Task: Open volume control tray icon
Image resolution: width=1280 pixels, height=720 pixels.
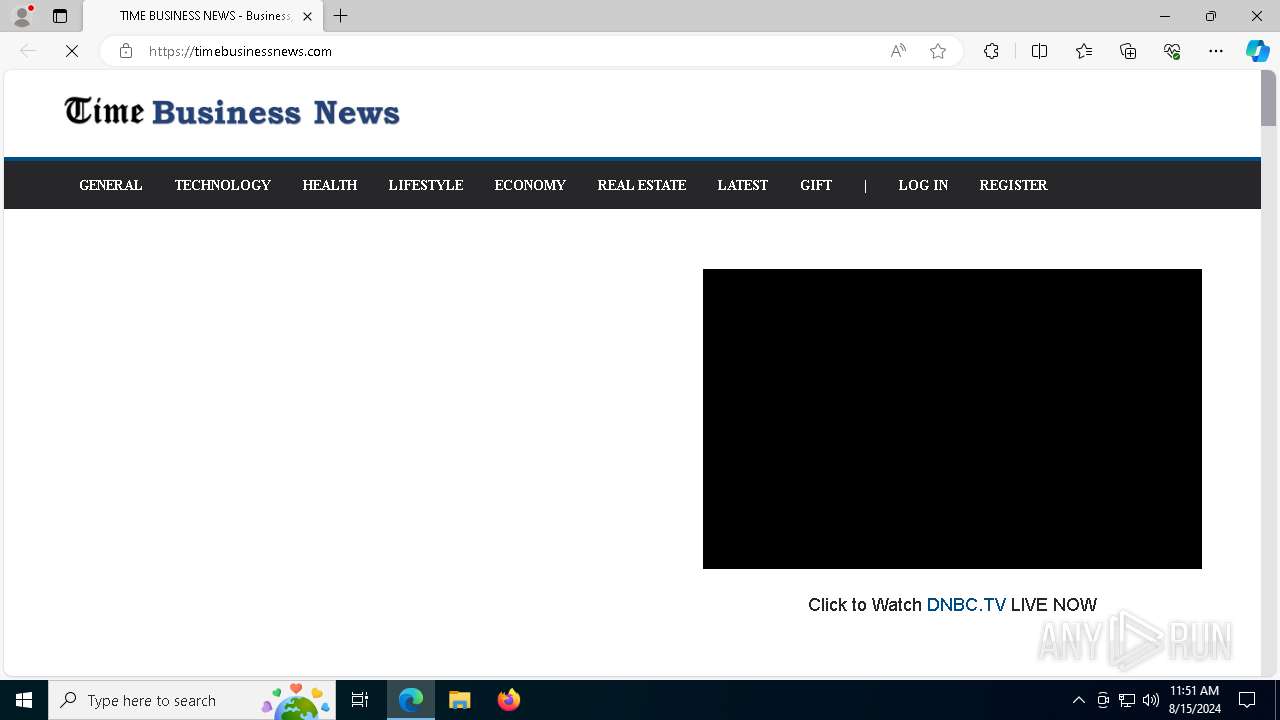Action: coord(1151,700)
